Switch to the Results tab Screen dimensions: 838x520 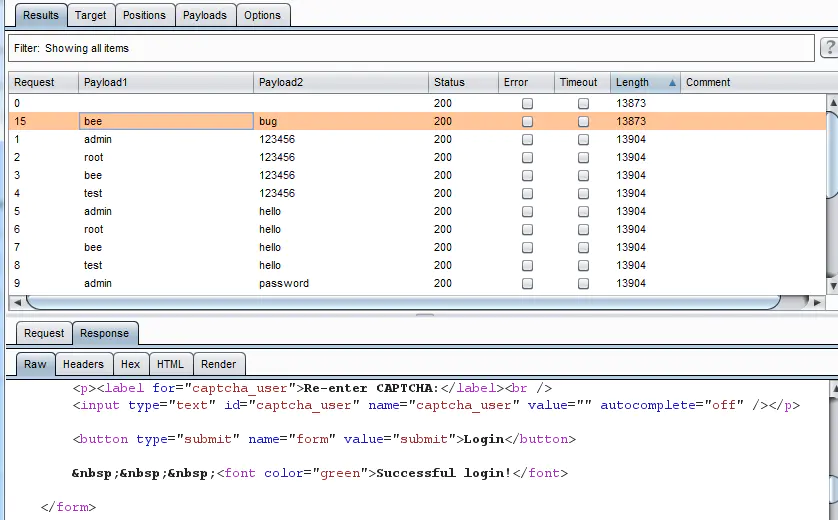click(x=41, y=15)
